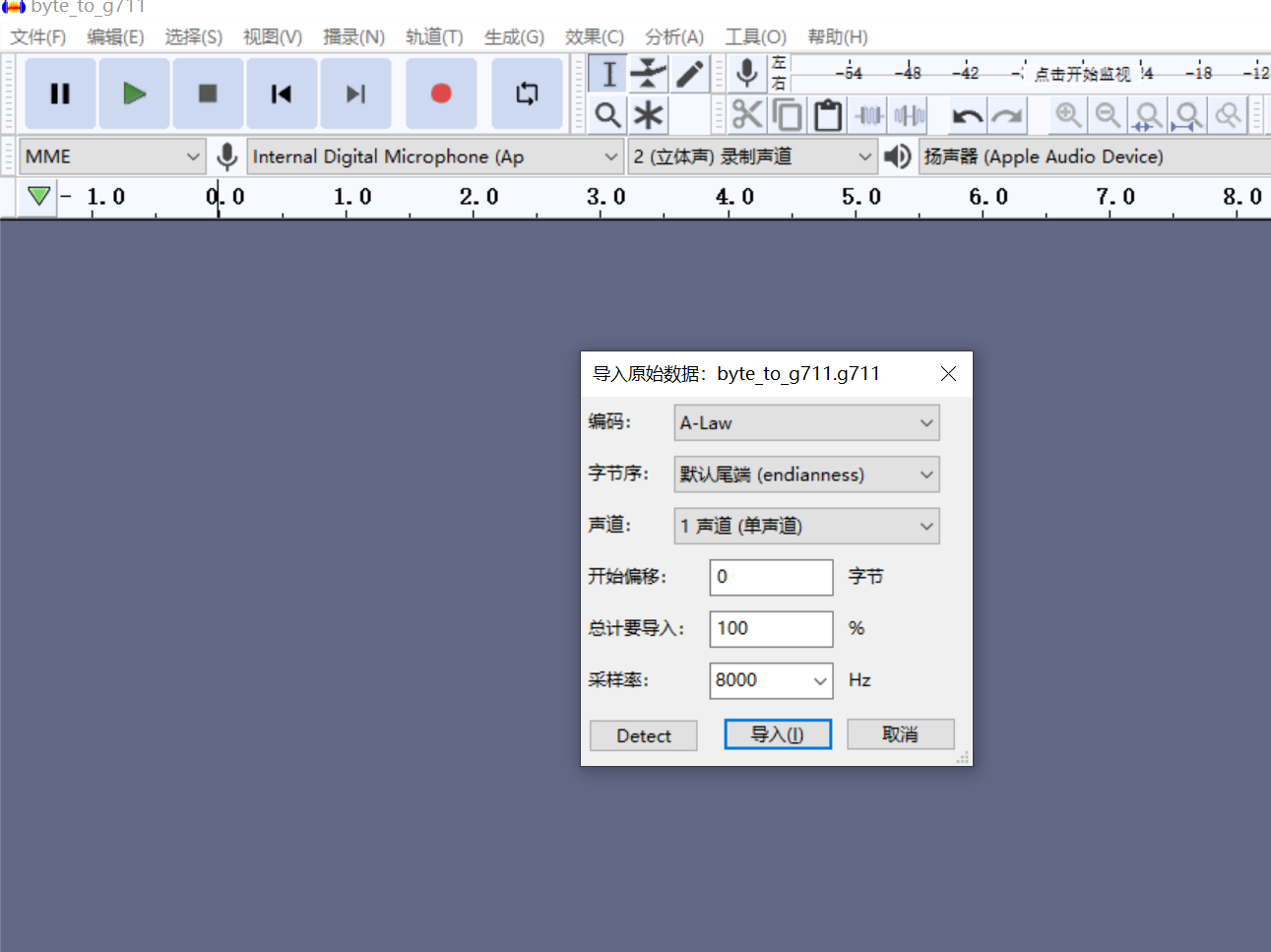Open the 效果(C) menu

(595, 36)
